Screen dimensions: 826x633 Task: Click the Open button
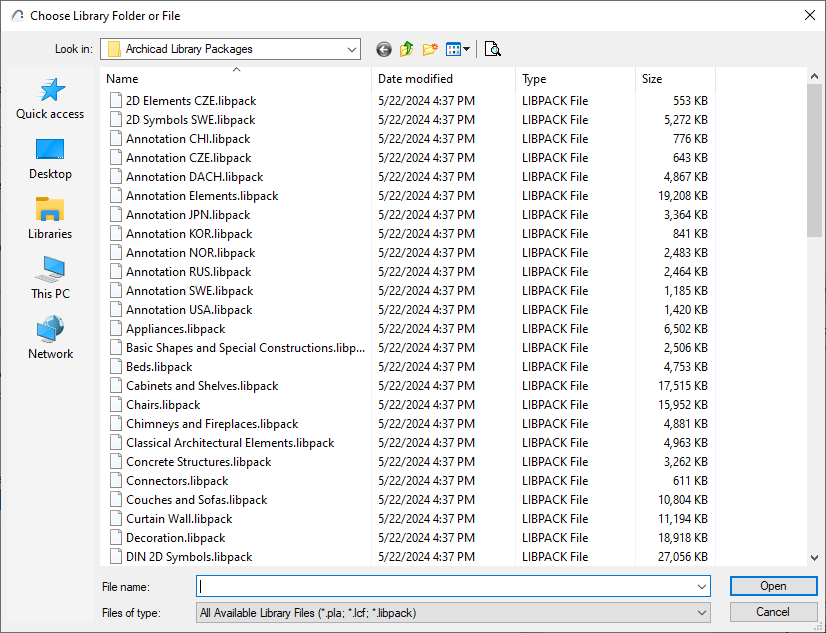[x=773, y=586]
